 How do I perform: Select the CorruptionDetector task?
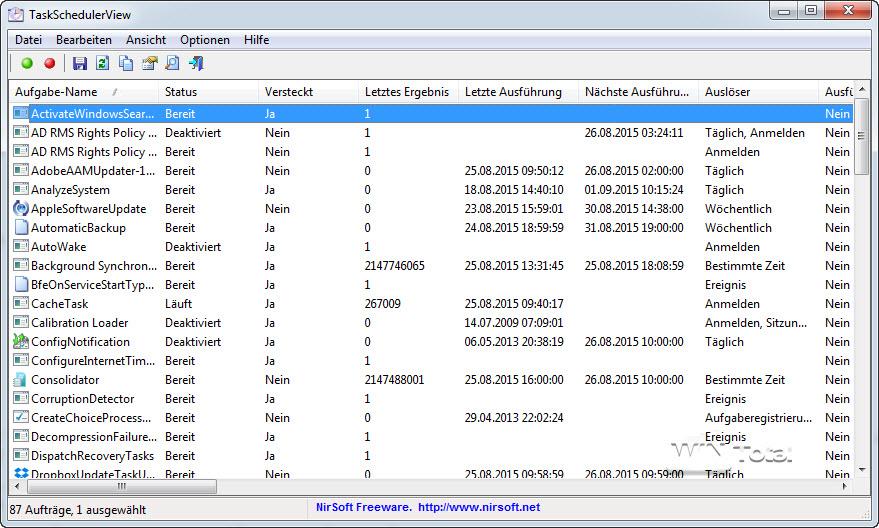click(432, 399)
